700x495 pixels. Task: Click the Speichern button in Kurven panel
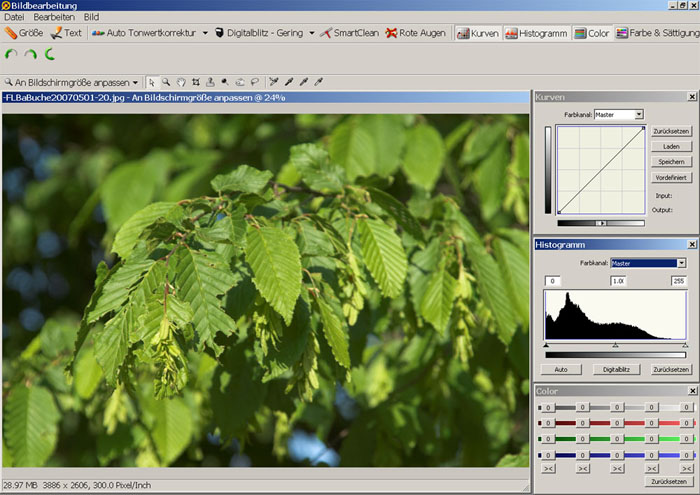tap(671, 161)
